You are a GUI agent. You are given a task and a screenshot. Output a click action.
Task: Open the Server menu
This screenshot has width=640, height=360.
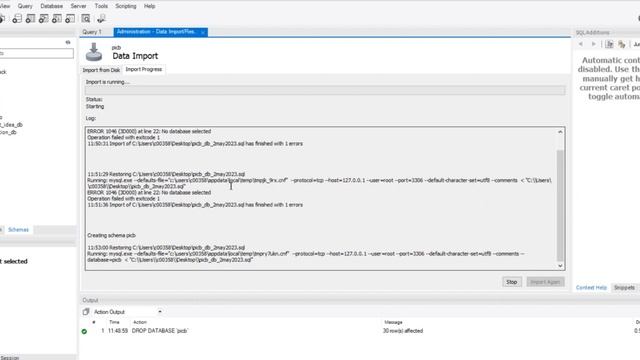click(x=78, y=6)
